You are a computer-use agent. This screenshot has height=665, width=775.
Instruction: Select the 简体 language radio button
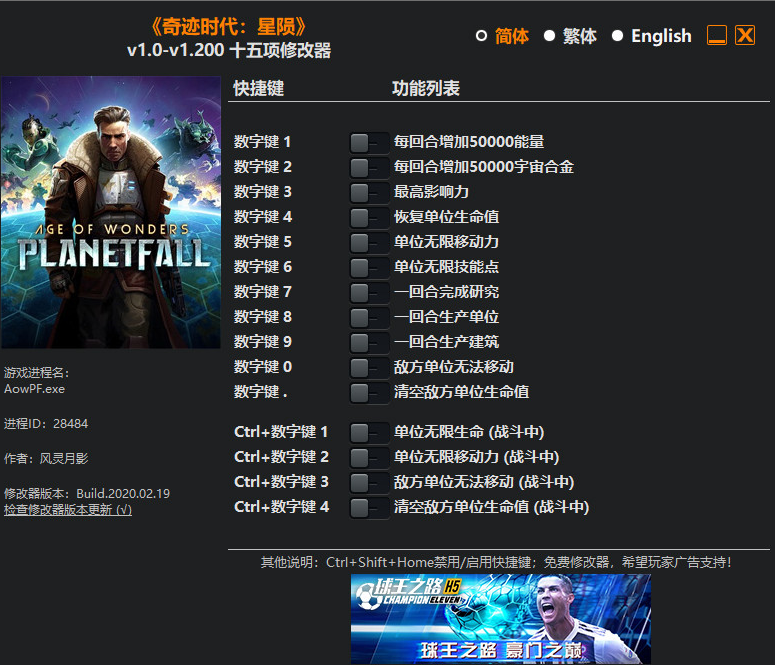click(481, 36)
